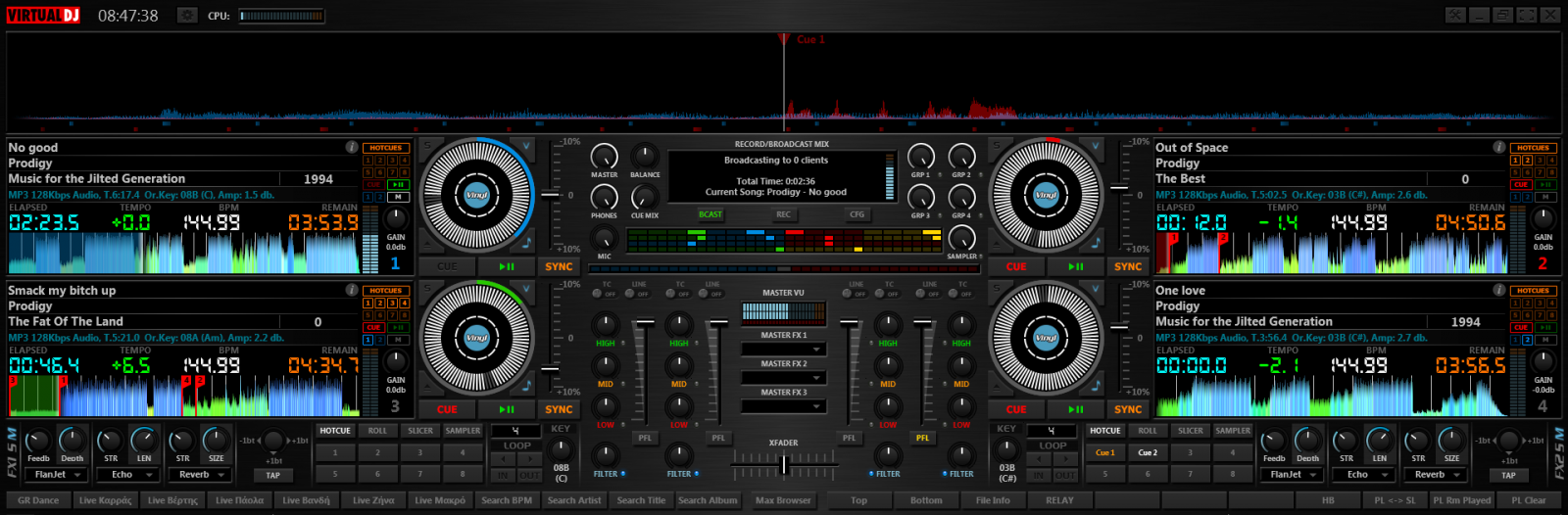Click deck 1 GAIN knob
1568x515 pixels.
396,218
